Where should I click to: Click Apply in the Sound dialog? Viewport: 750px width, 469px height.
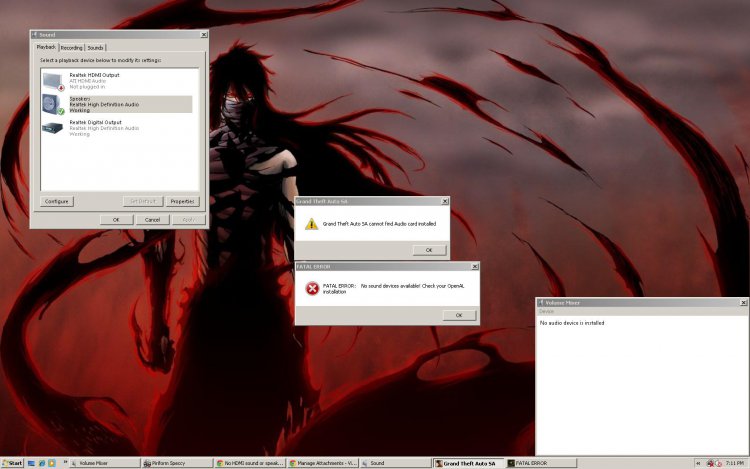click(x=189, y=220)
